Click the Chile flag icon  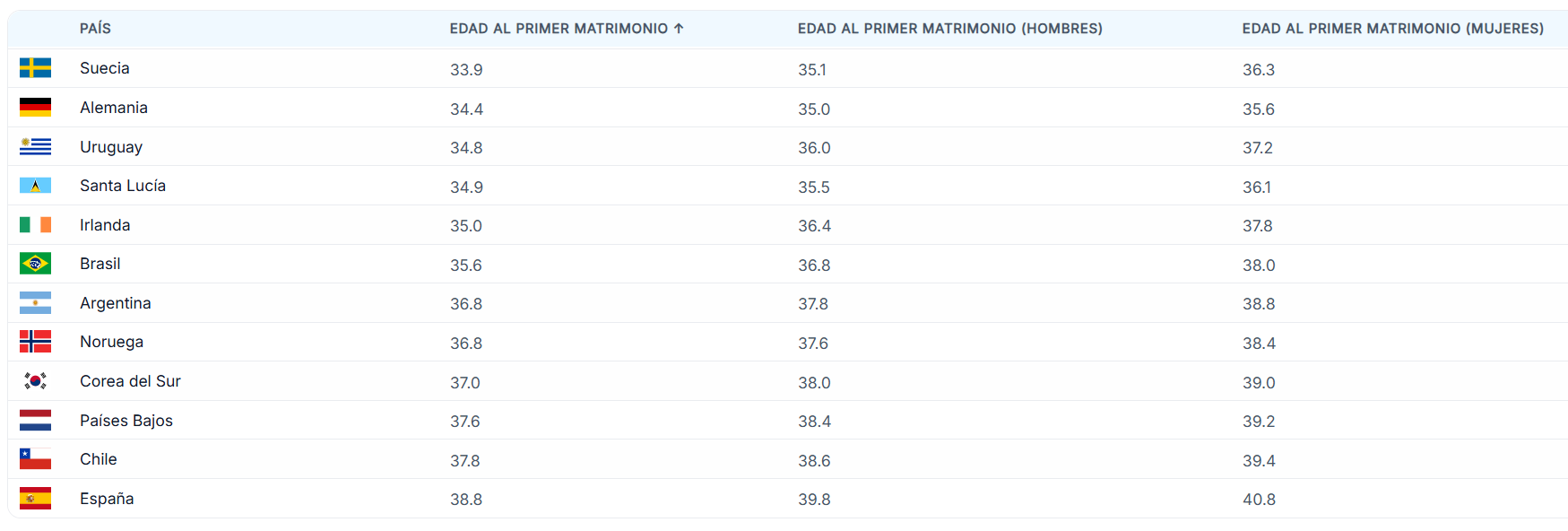pyautogui.click(x=35, y=459)
